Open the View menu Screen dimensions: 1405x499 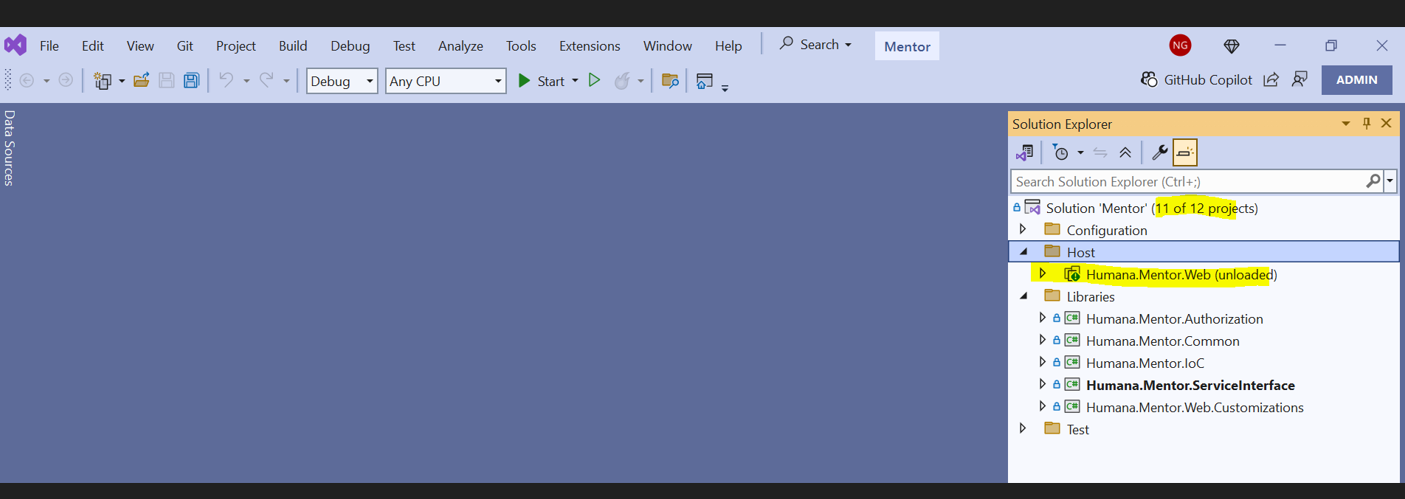click(140, 46)
